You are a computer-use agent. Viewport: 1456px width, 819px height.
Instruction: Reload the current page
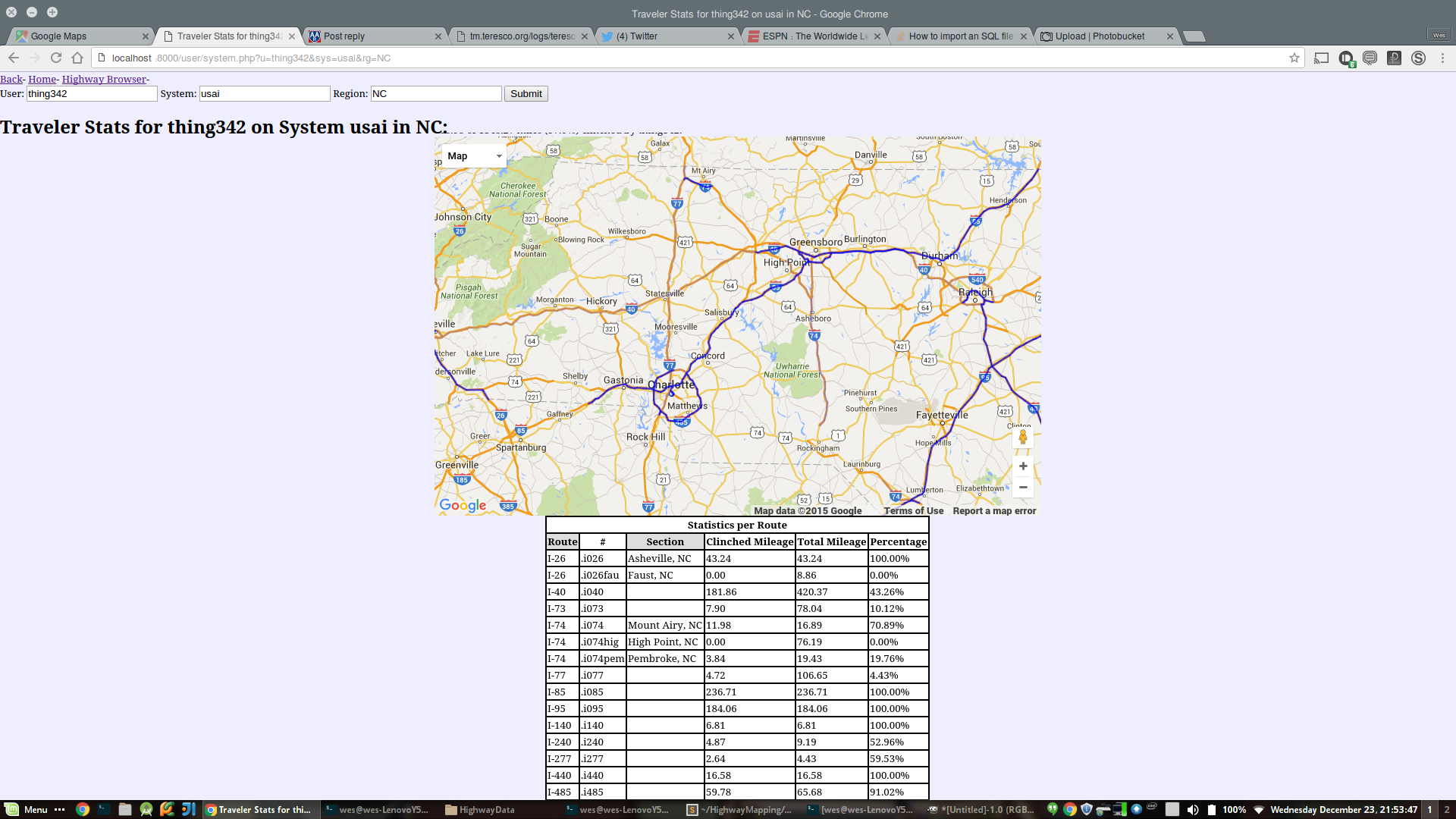point(56,58)
